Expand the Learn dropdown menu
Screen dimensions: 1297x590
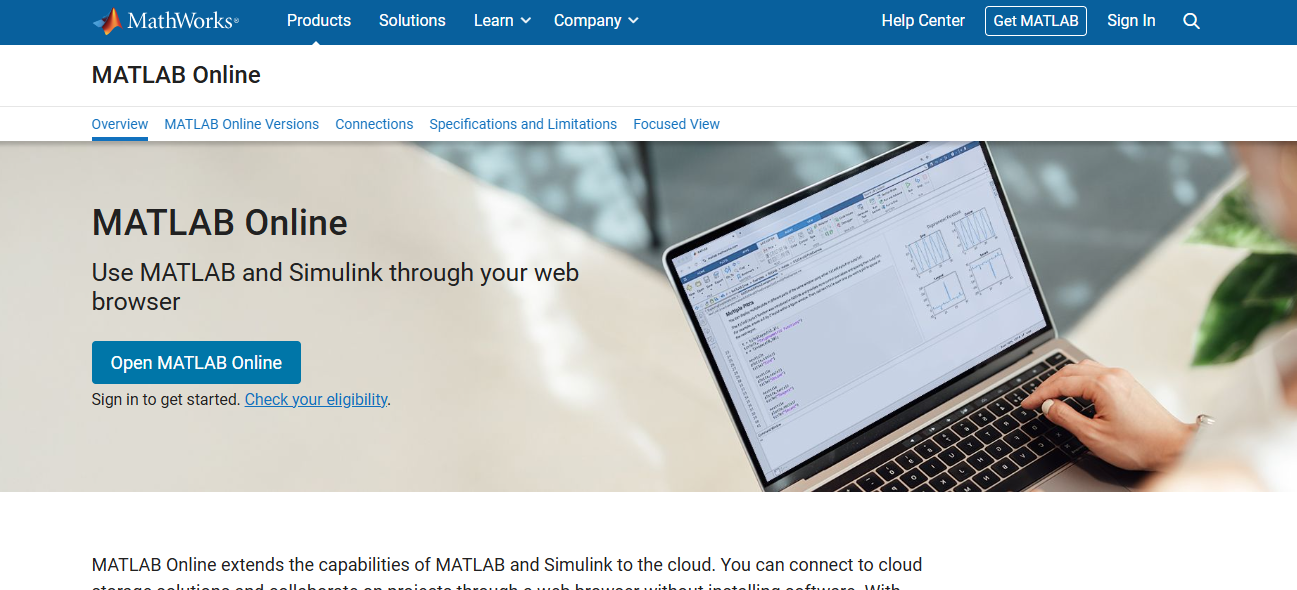coord(494,20)
